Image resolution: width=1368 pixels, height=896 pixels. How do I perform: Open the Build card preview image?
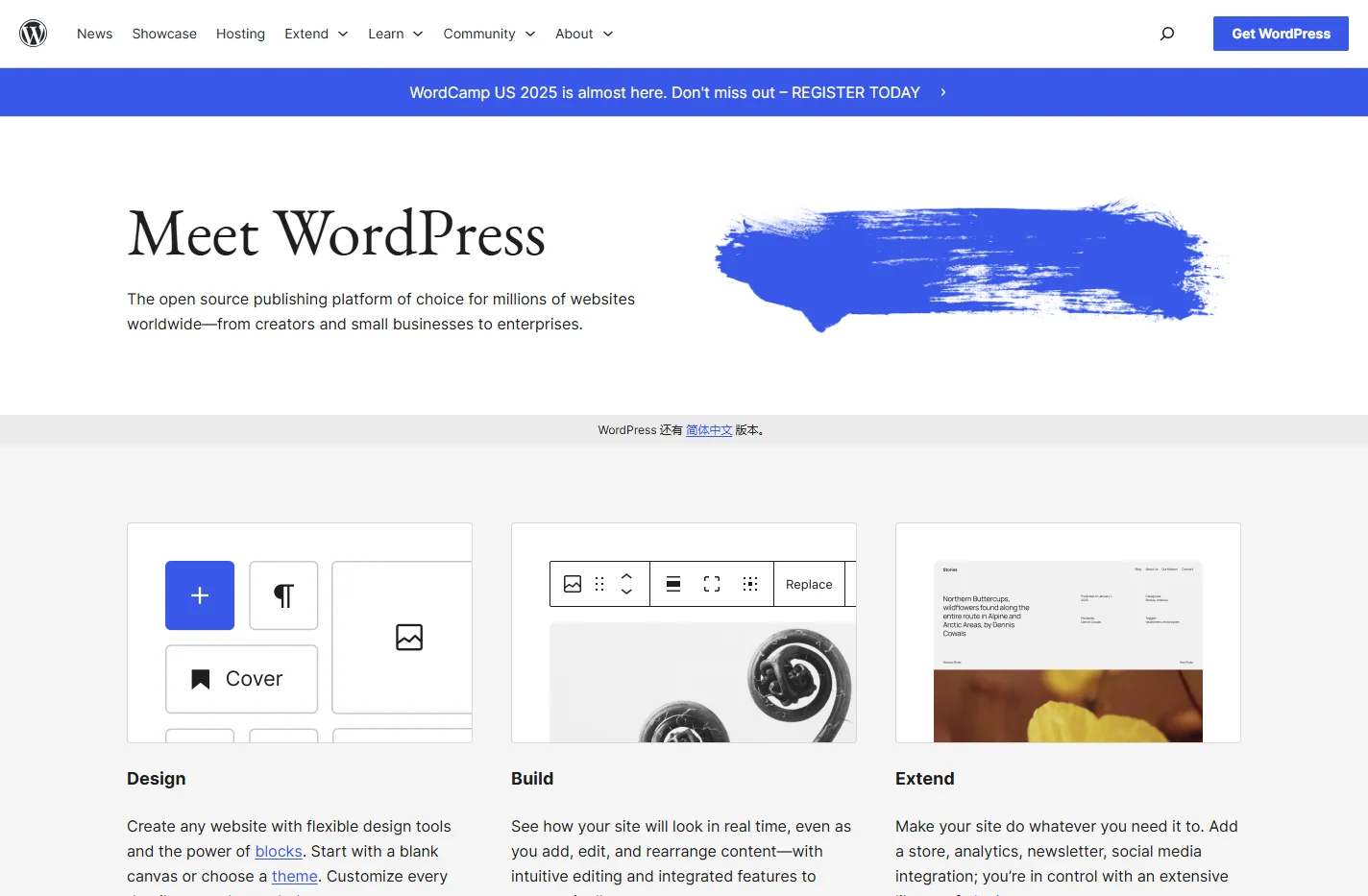(x=684, y=633)
